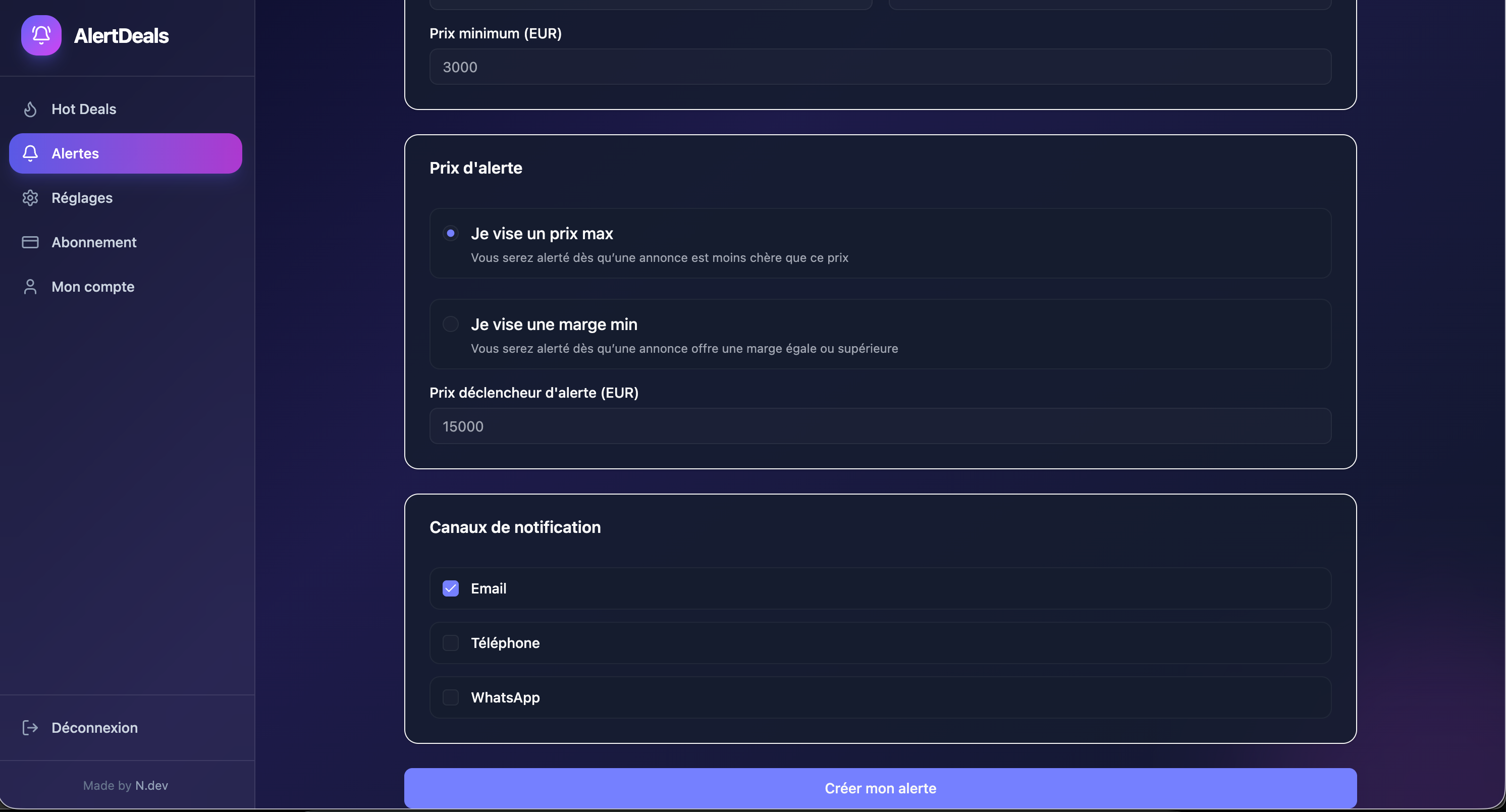Screen dimensions: 1506x812
Task: Go to Réglages in the sidebar
Action: point(126,198)
